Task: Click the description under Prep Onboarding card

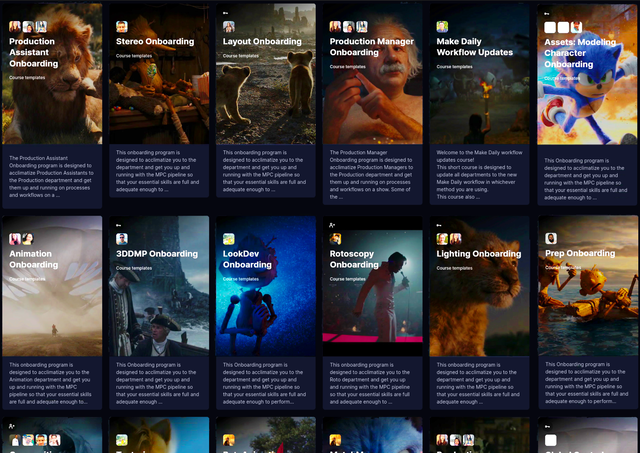Action: pos(587,383)
